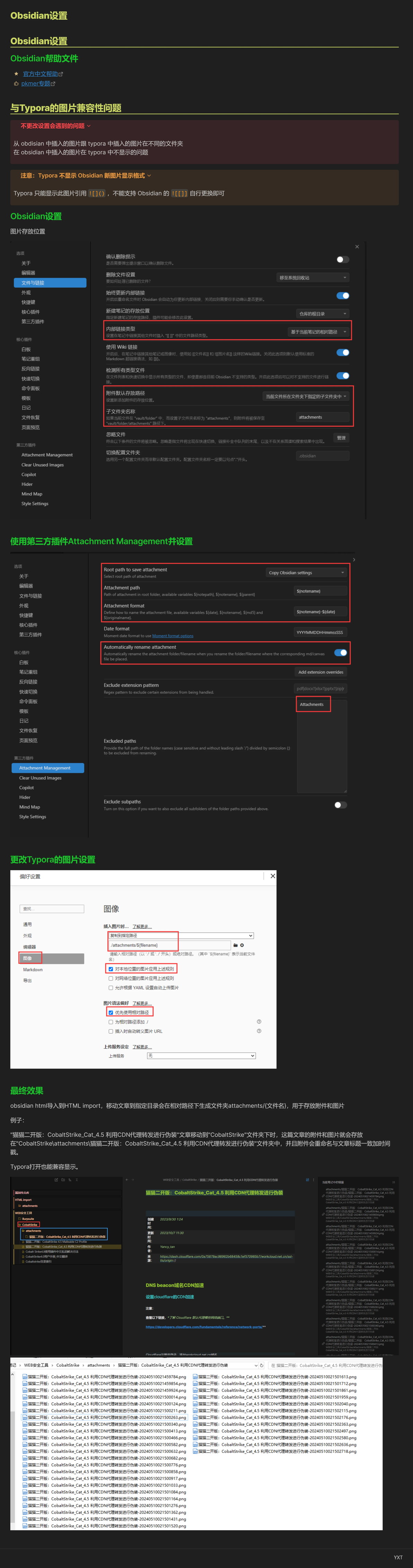Open the 官方中文帮助 link
Viewport: 413px width, 1568px height.
coord(40,74)
